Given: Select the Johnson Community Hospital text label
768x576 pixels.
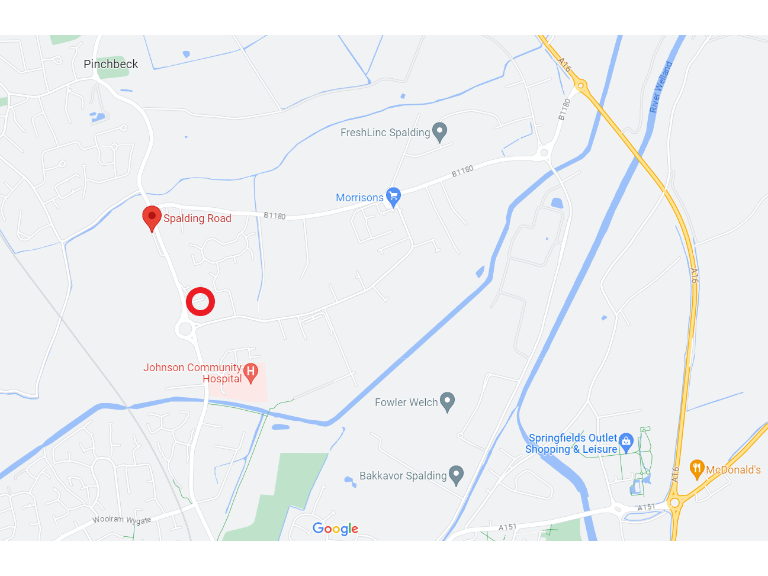Looking at the screenshot, I should [x=192, y=373].
